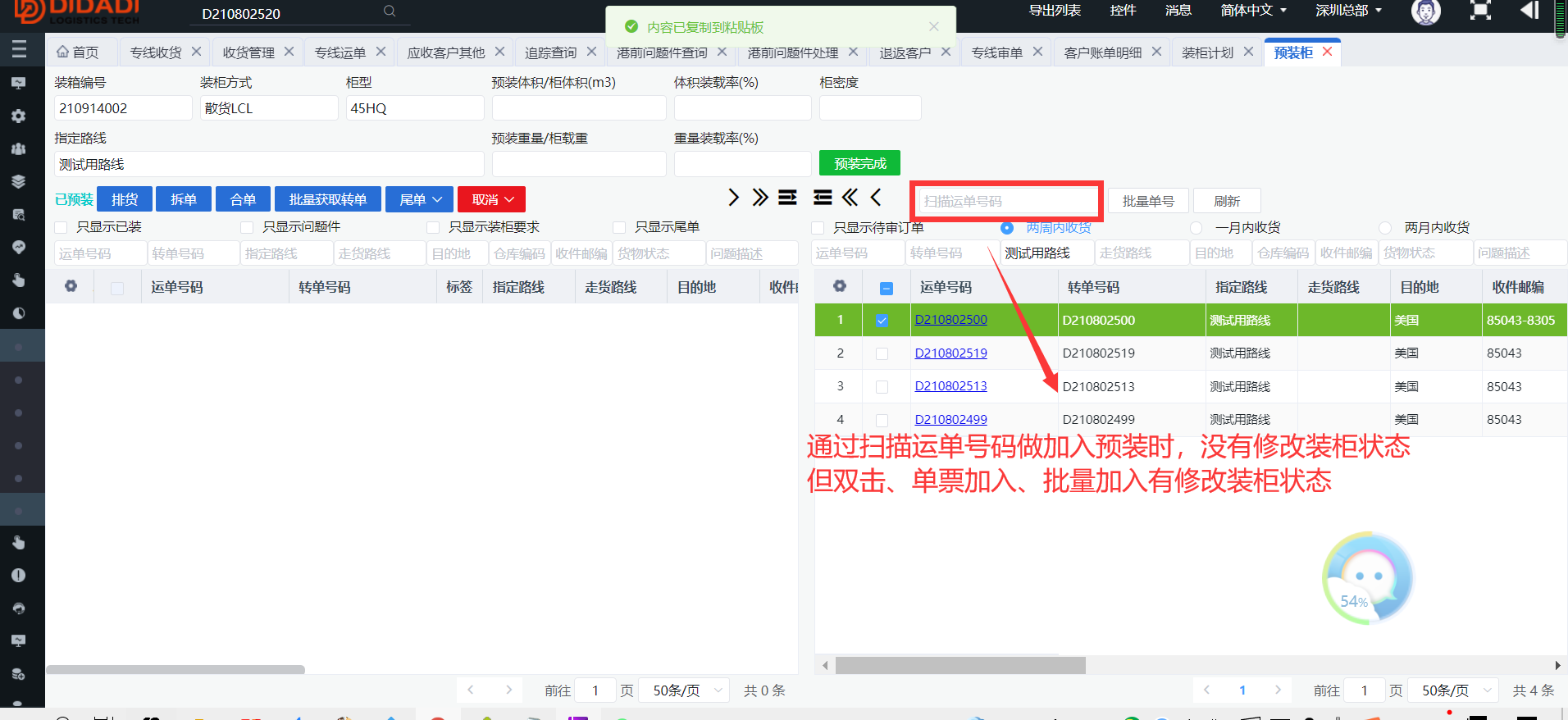Click the double left arrow move icon
This screenshot has width=1568, height=720.
point(850,198)
